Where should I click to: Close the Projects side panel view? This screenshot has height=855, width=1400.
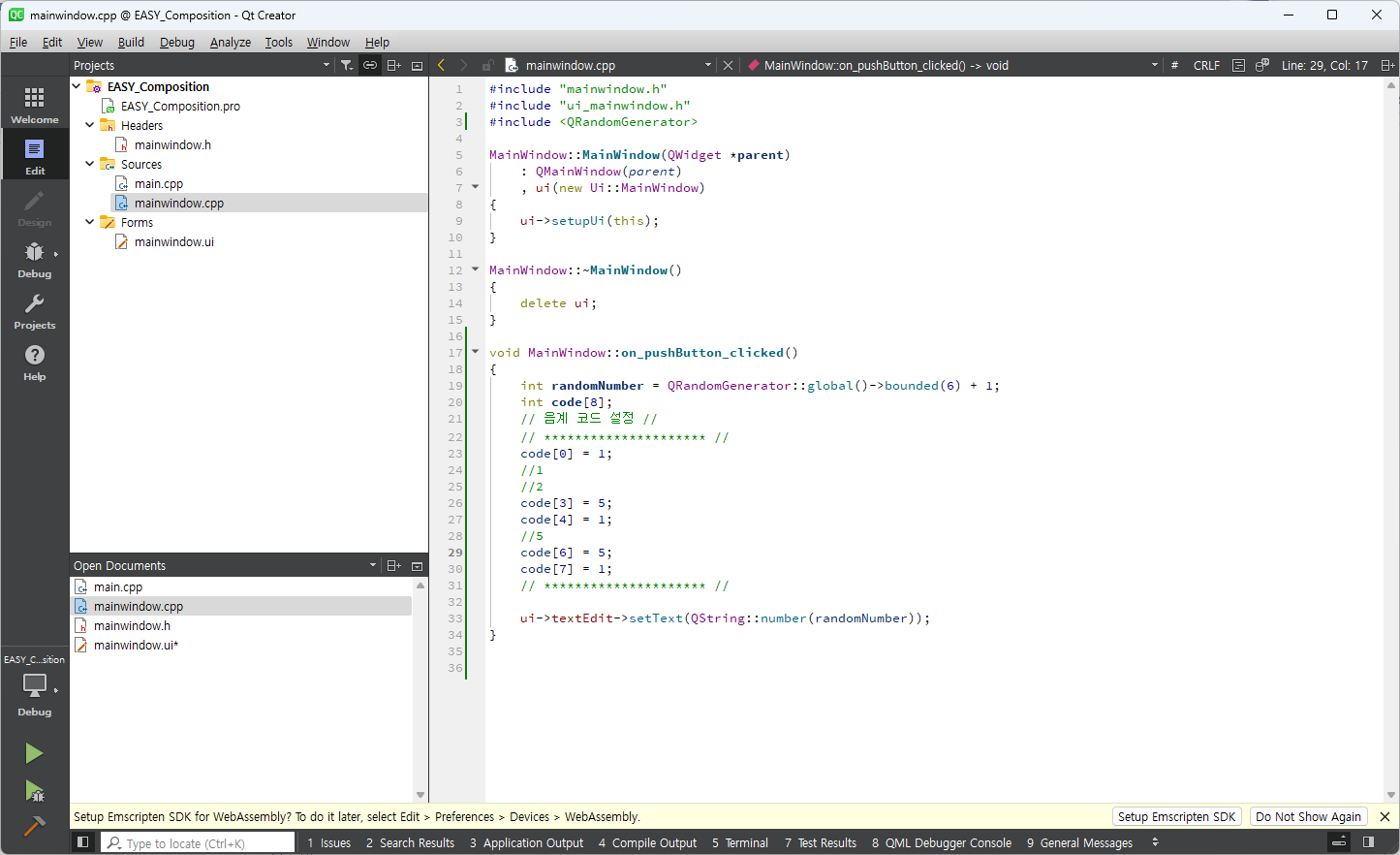pyautogui.click(x=418, y=65)
